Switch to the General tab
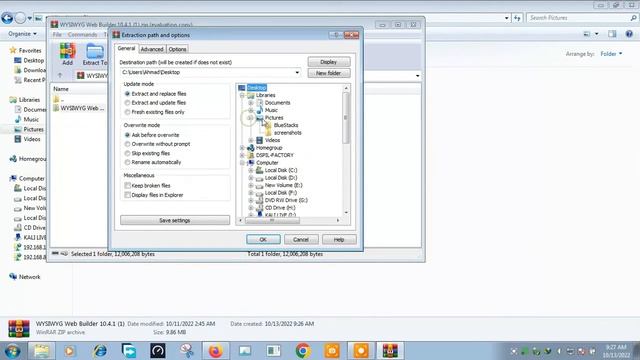 (126, 48)
